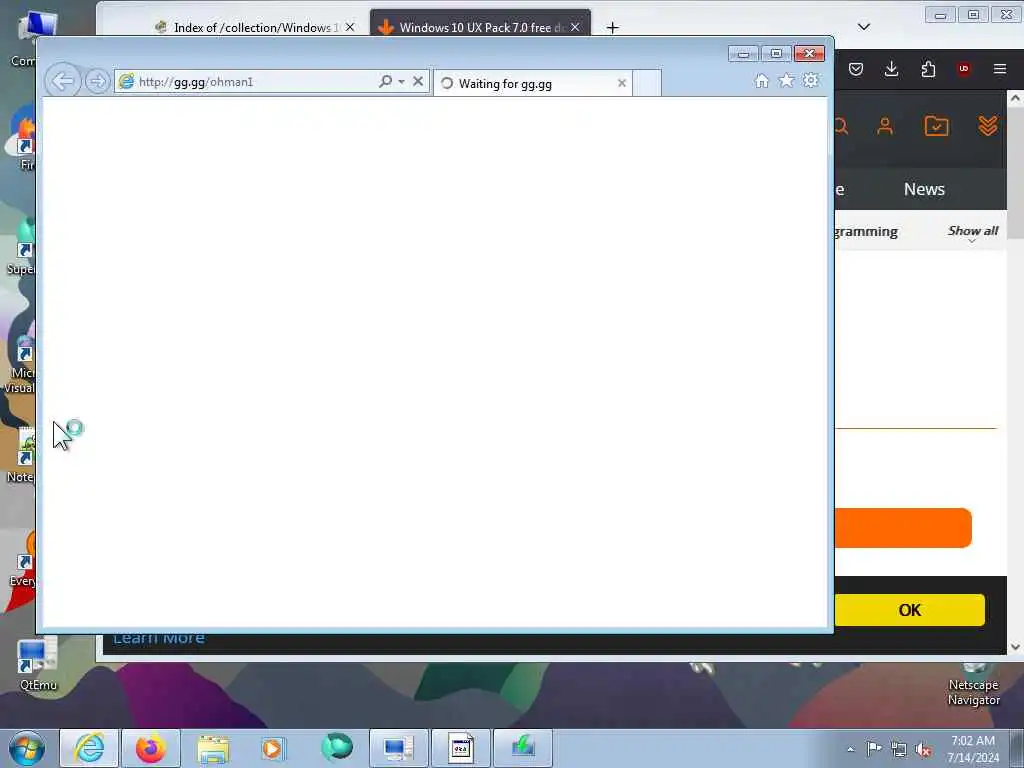The height and width of the screenshot is (768, 1024).
Task: Click the orange user account icon
Action: (885, 126)
